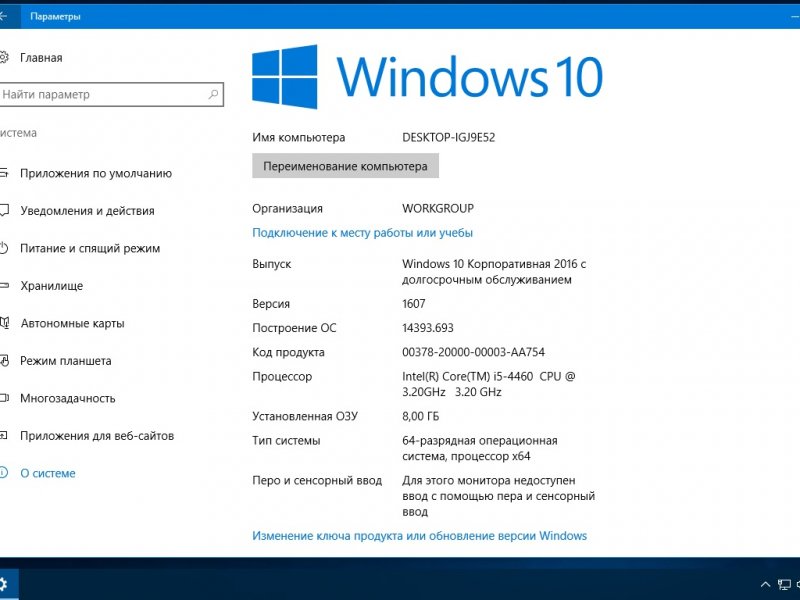Open the Автономные карты section
The image size is (800, 600).
click(72, 323)
